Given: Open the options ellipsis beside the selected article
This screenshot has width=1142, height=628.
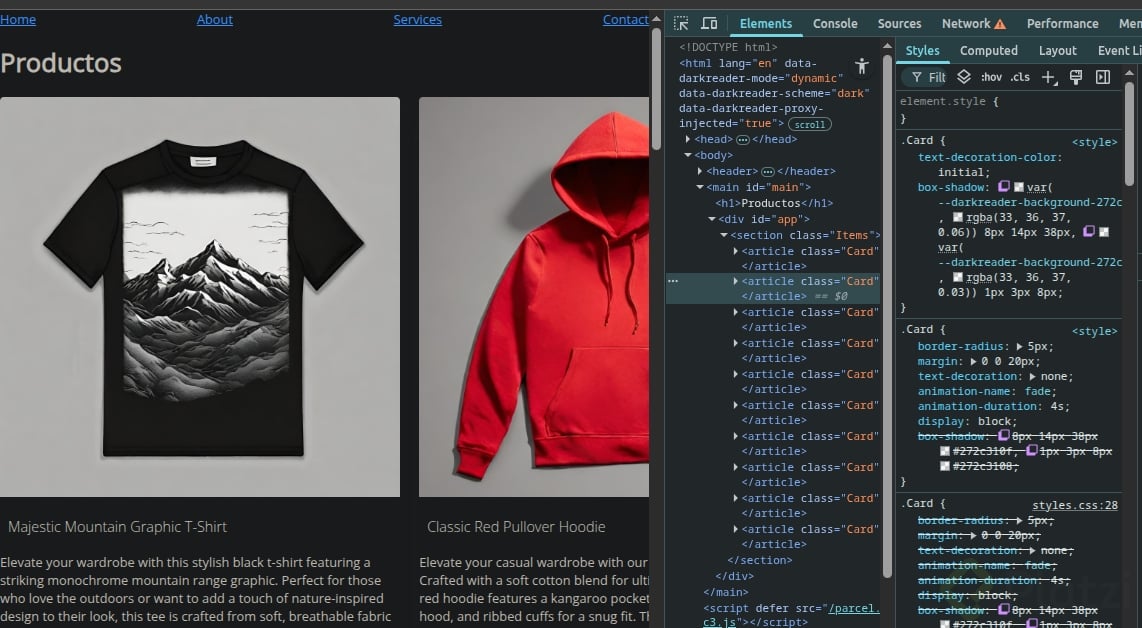Looking at the screenshot, I should click(x=673, y=281).
